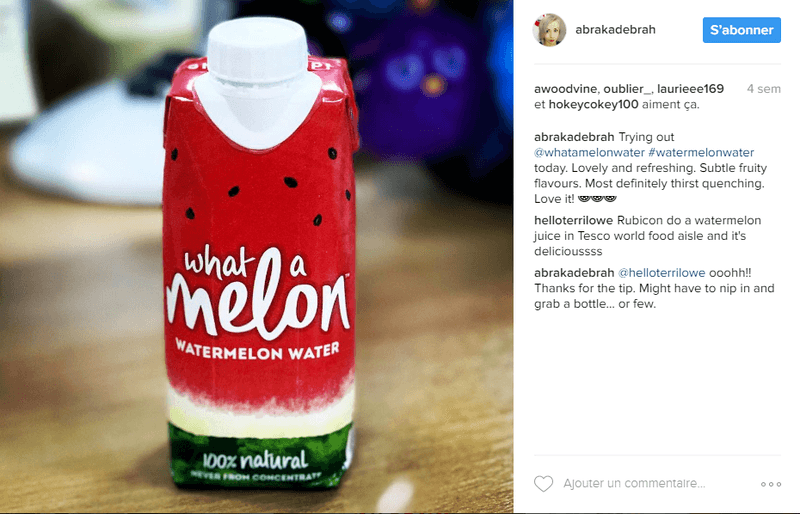The height and width of the screenshot is (514, 800).
Task: Visit laurieee169 profile from likes
Action: (x=690, y=89)
